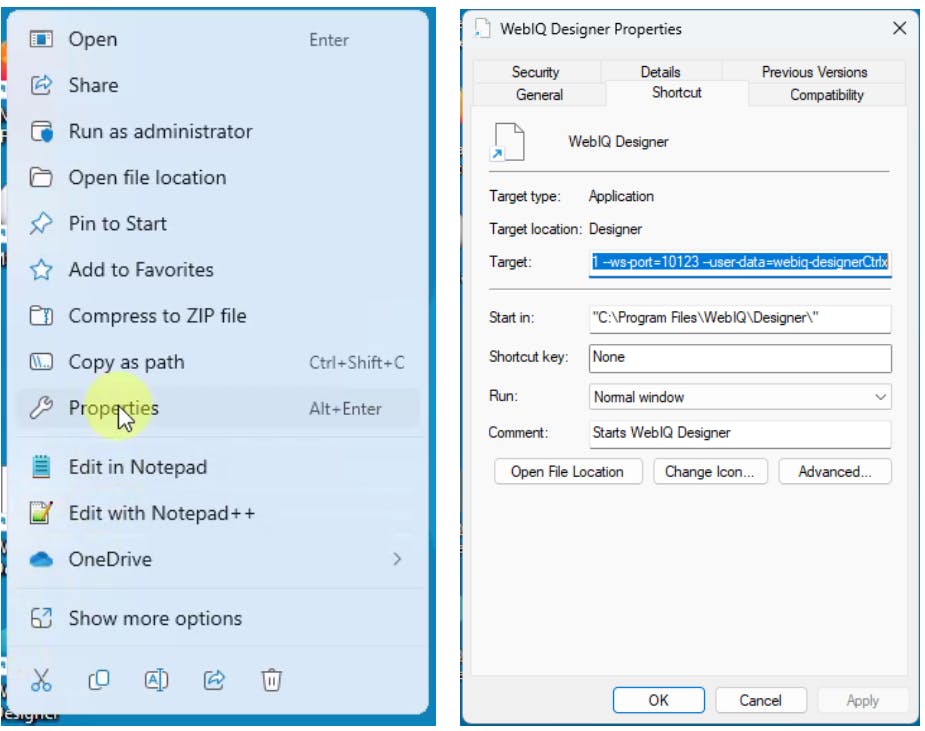Click the Target location value "Designer"

point(615,229)
